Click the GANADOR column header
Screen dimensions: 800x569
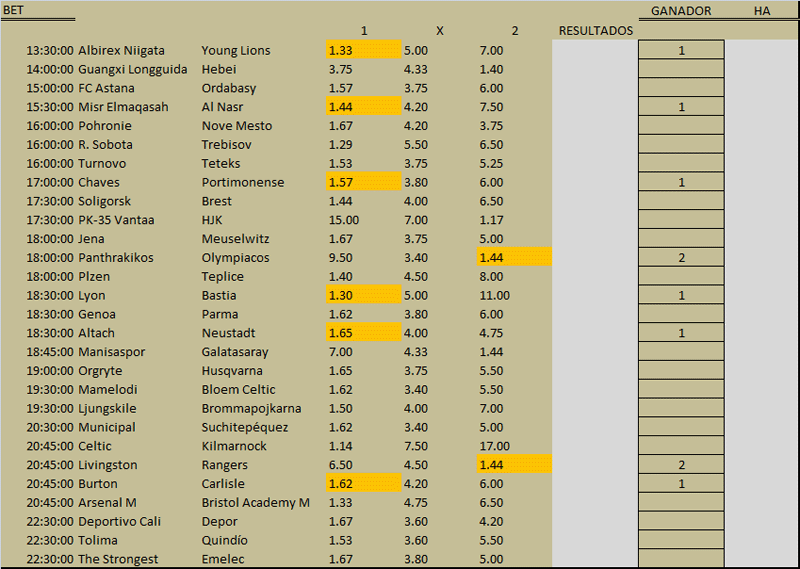pos(681,11)
